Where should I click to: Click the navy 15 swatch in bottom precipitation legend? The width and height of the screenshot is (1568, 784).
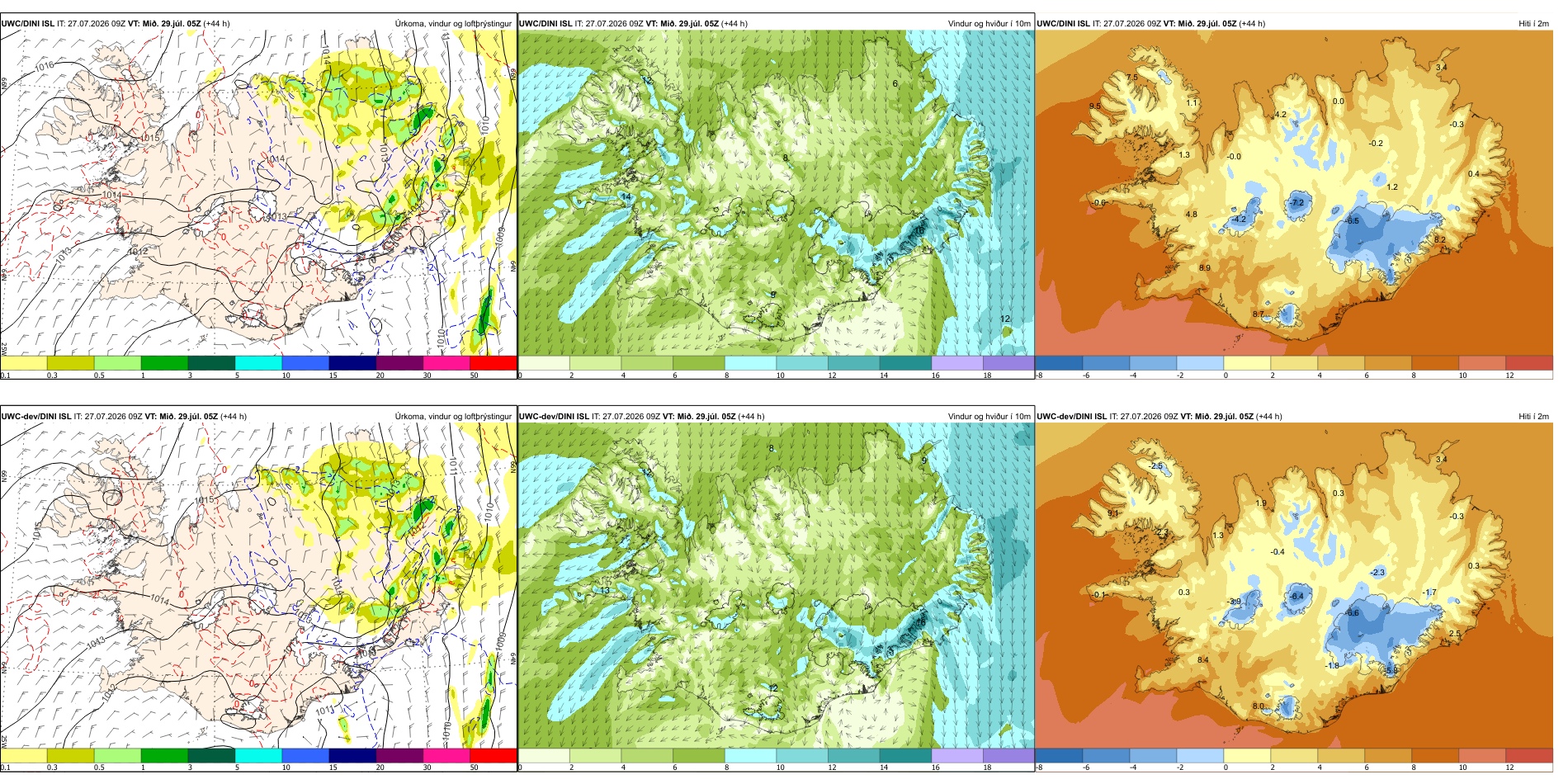click(352, 755)
